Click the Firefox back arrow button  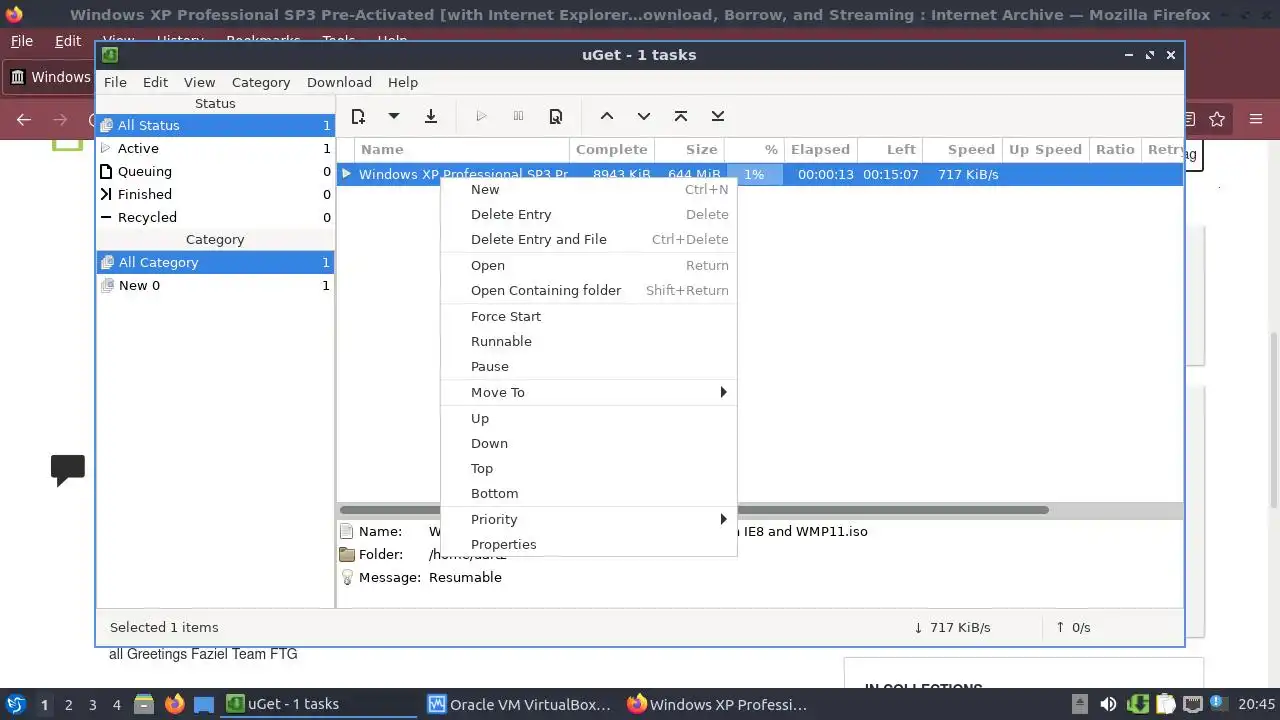[24, 119]
